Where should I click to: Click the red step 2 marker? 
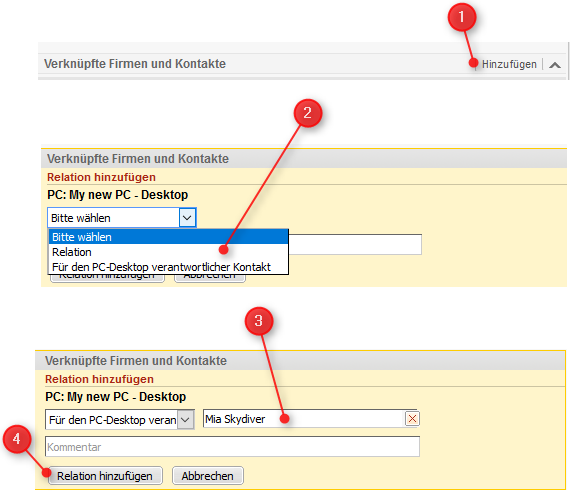(x=308, y=113)
